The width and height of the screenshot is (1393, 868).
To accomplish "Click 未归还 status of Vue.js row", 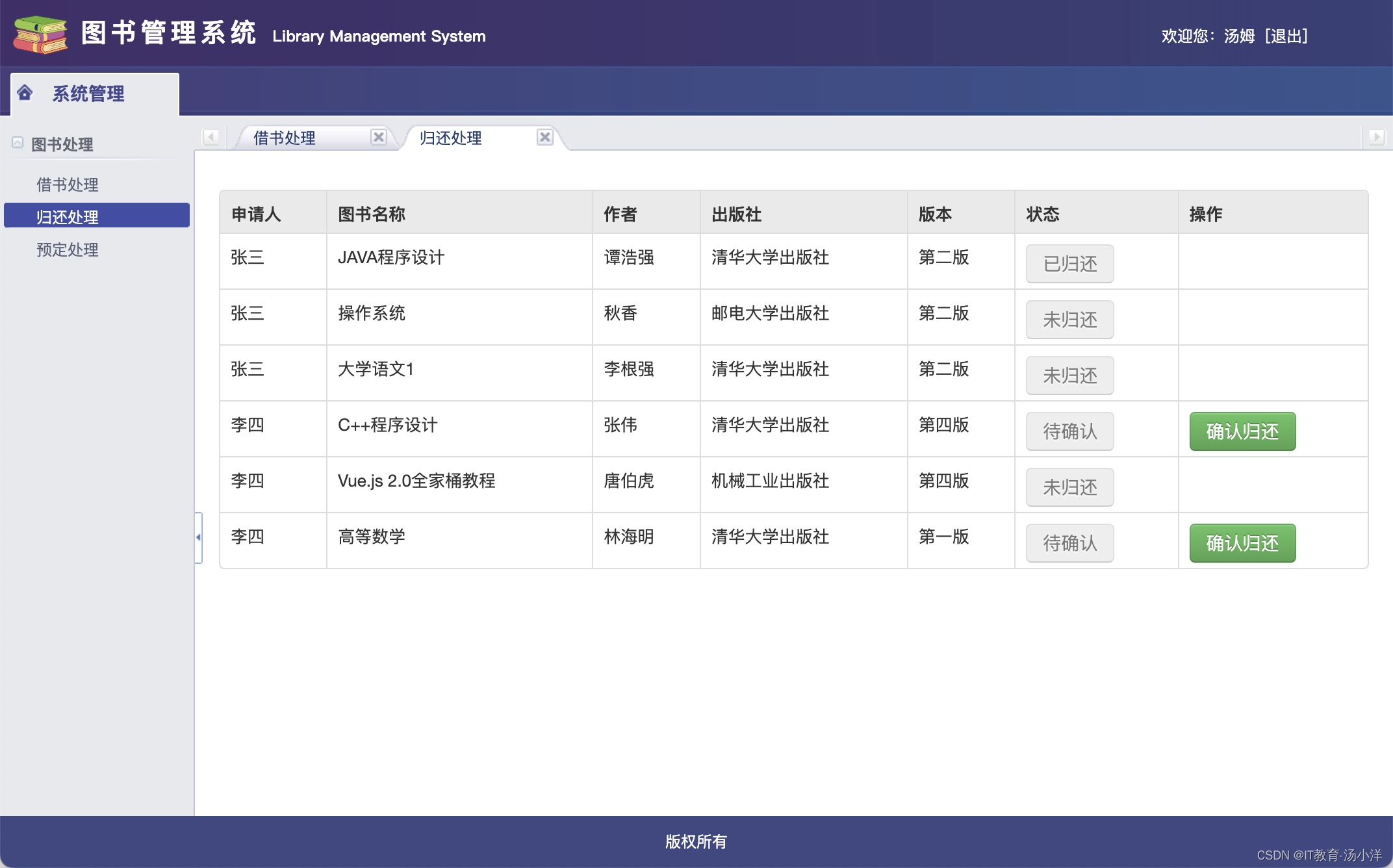I will pyautogui.click(x=1069, y=487).
